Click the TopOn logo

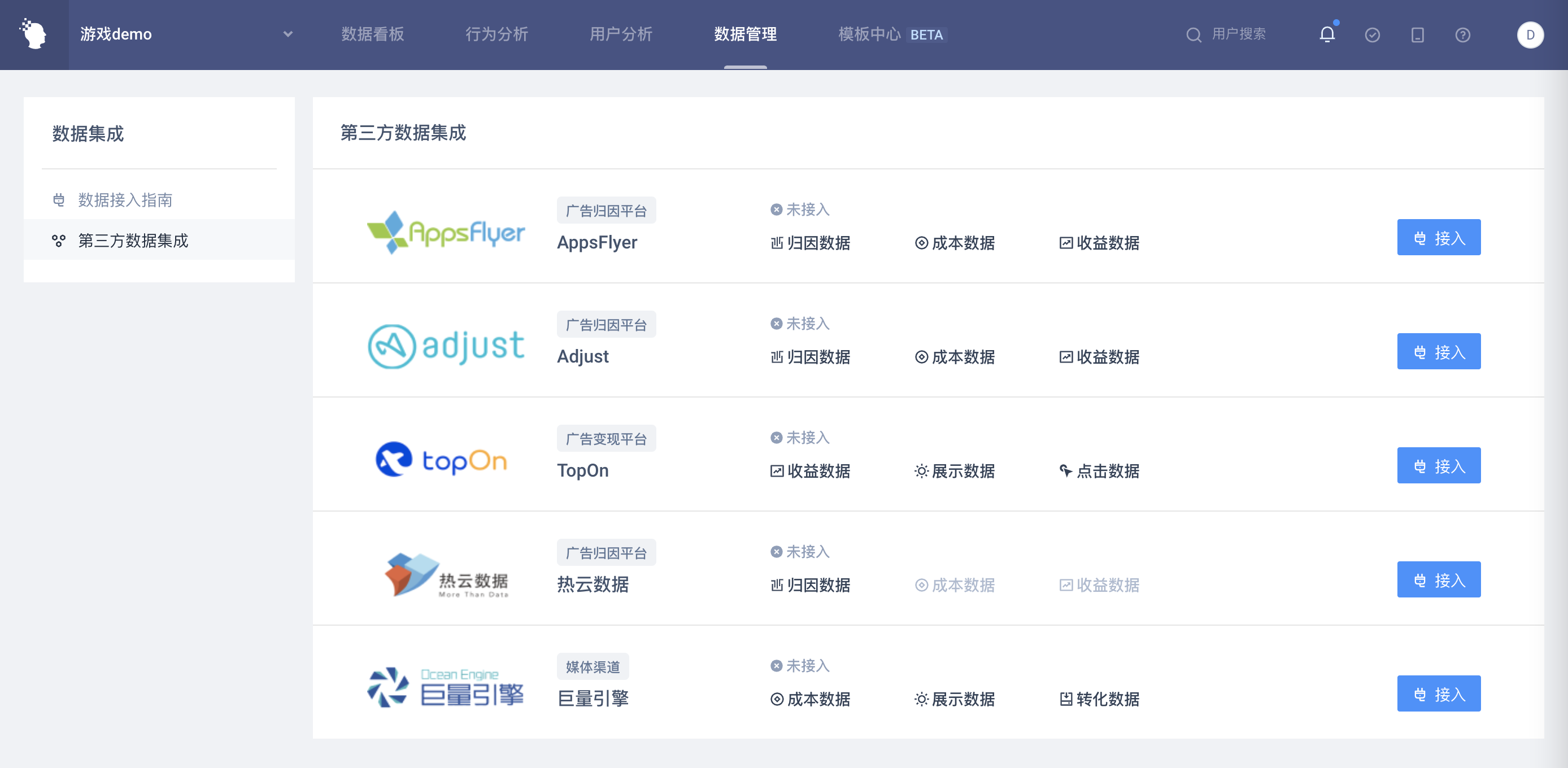click(441, 460)
